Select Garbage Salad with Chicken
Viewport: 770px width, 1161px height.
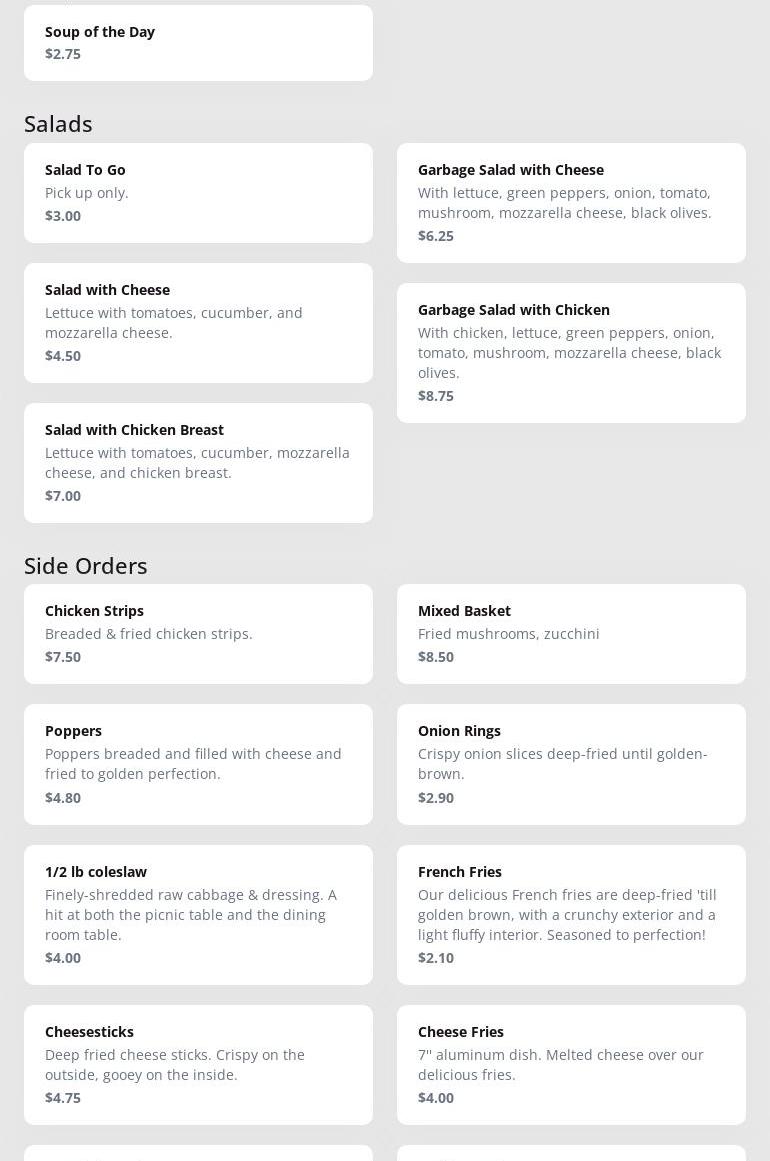(571, 352)
